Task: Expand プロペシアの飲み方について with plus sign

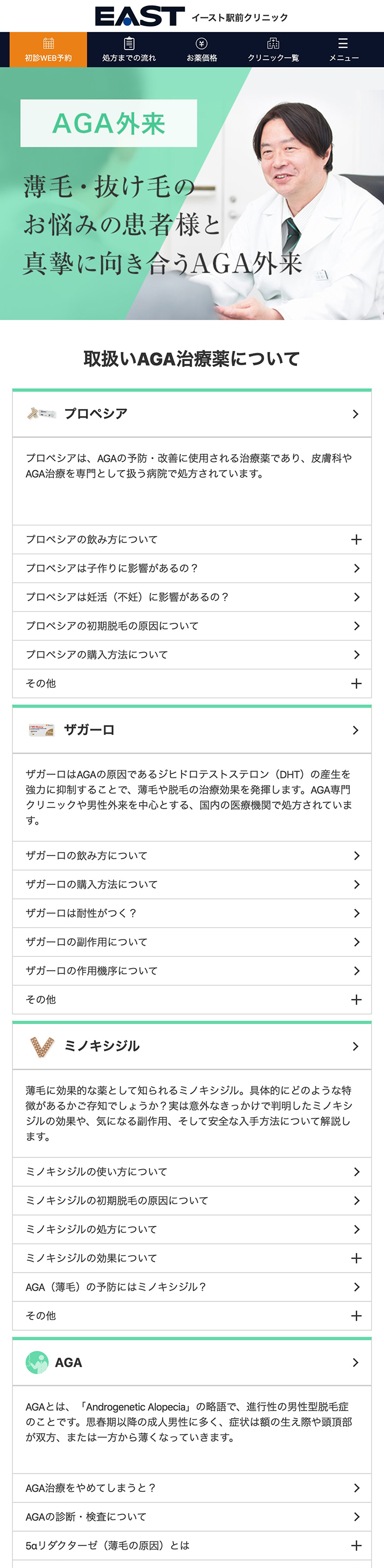Action: pyautogui.click(x=191, y=539)
